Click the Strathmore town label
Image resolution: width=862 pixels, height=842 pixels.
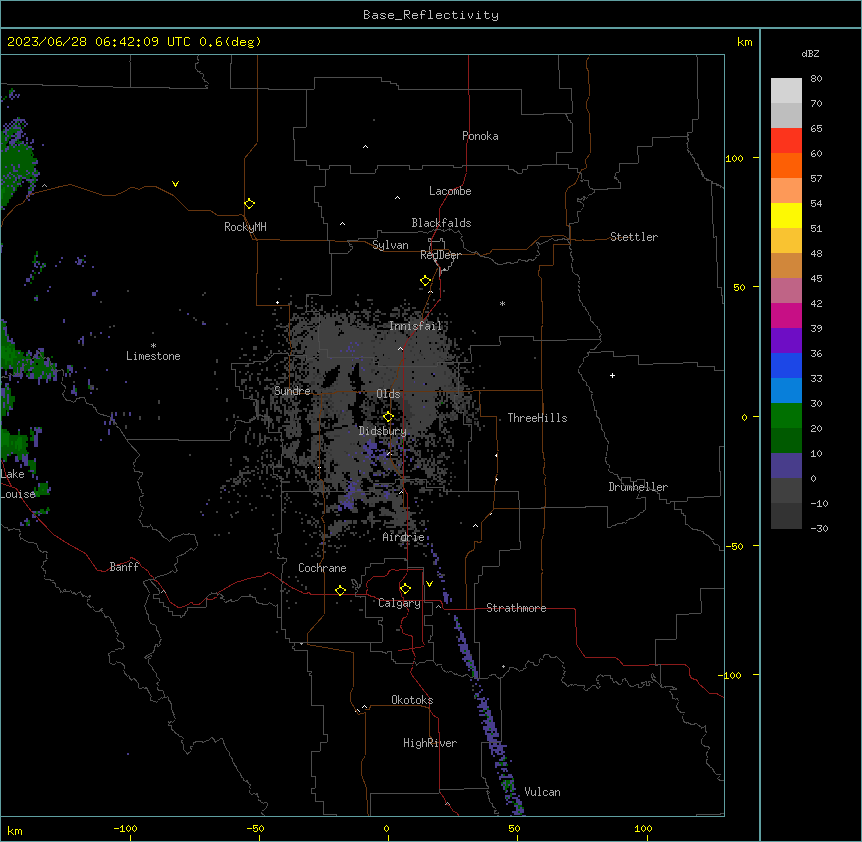[516, 608]
